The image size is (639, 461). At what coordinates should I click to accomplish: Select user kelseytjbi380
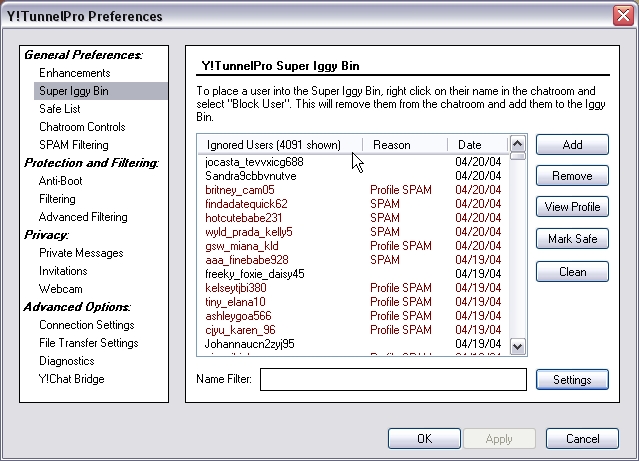pos(236,288)
